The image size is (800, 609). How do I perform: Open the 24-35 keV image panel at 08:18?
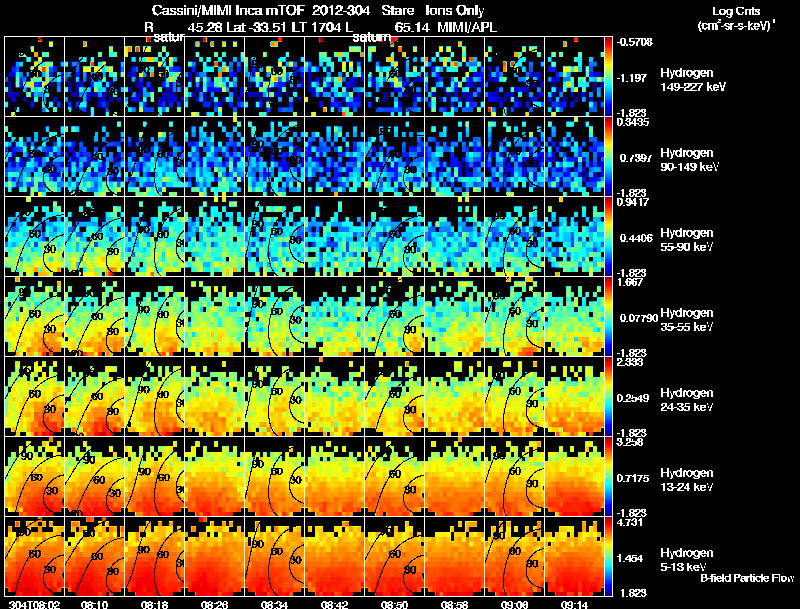[155, 397]
